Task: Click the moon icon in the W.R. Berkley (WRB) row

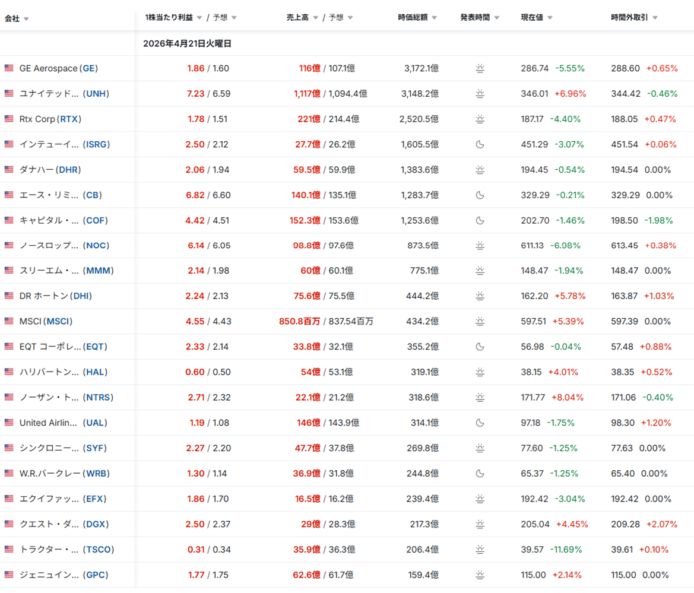Action: (x=481, y=473)
